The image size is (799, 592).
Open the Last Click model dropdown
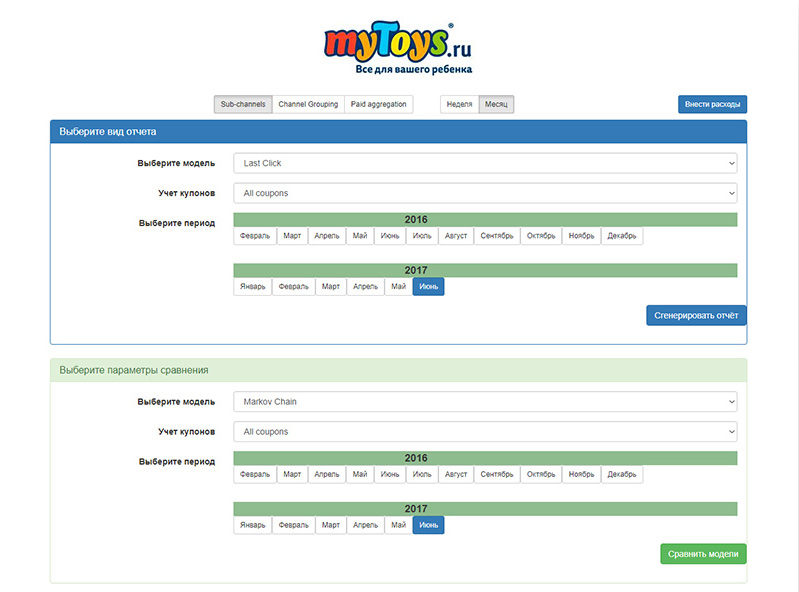[485, 163]
